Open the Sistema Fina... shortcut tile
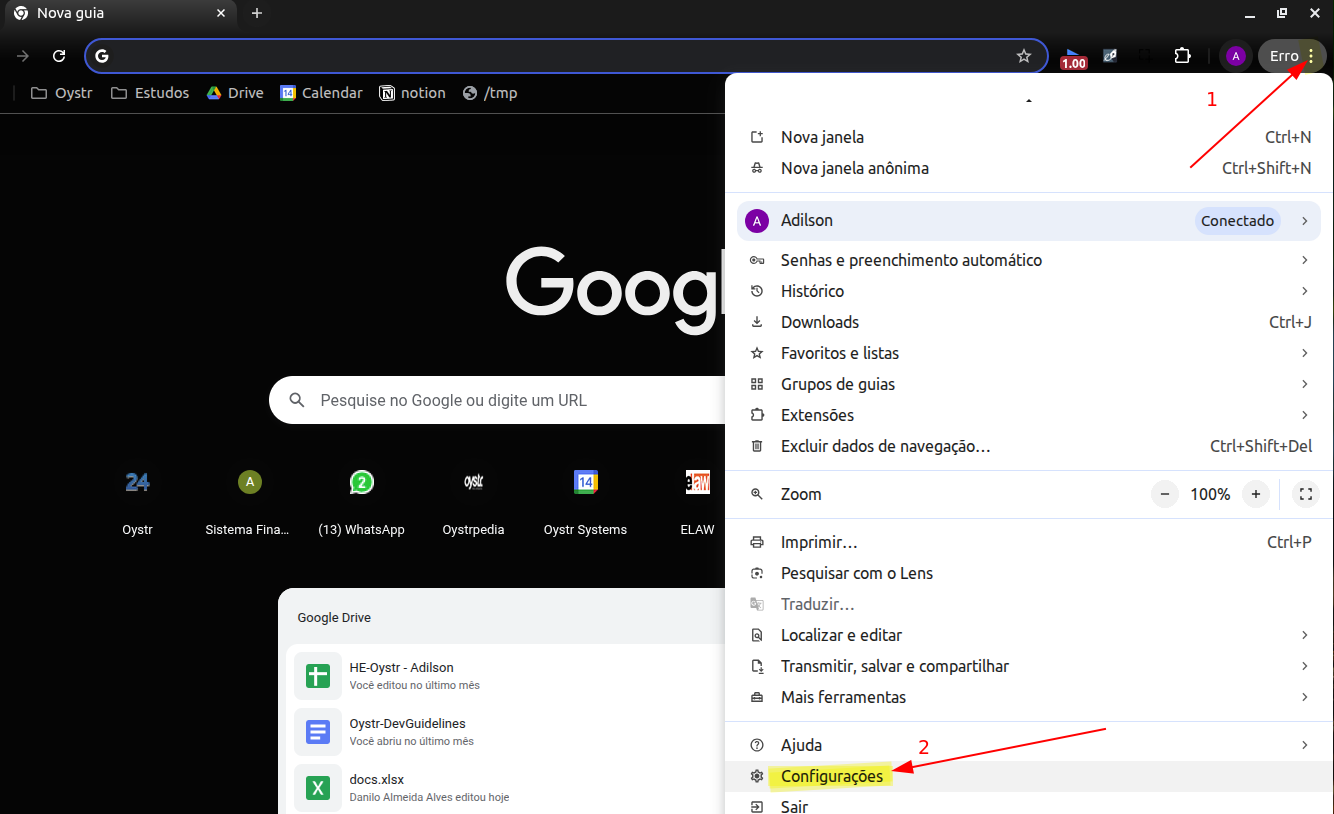 (249, 500)
